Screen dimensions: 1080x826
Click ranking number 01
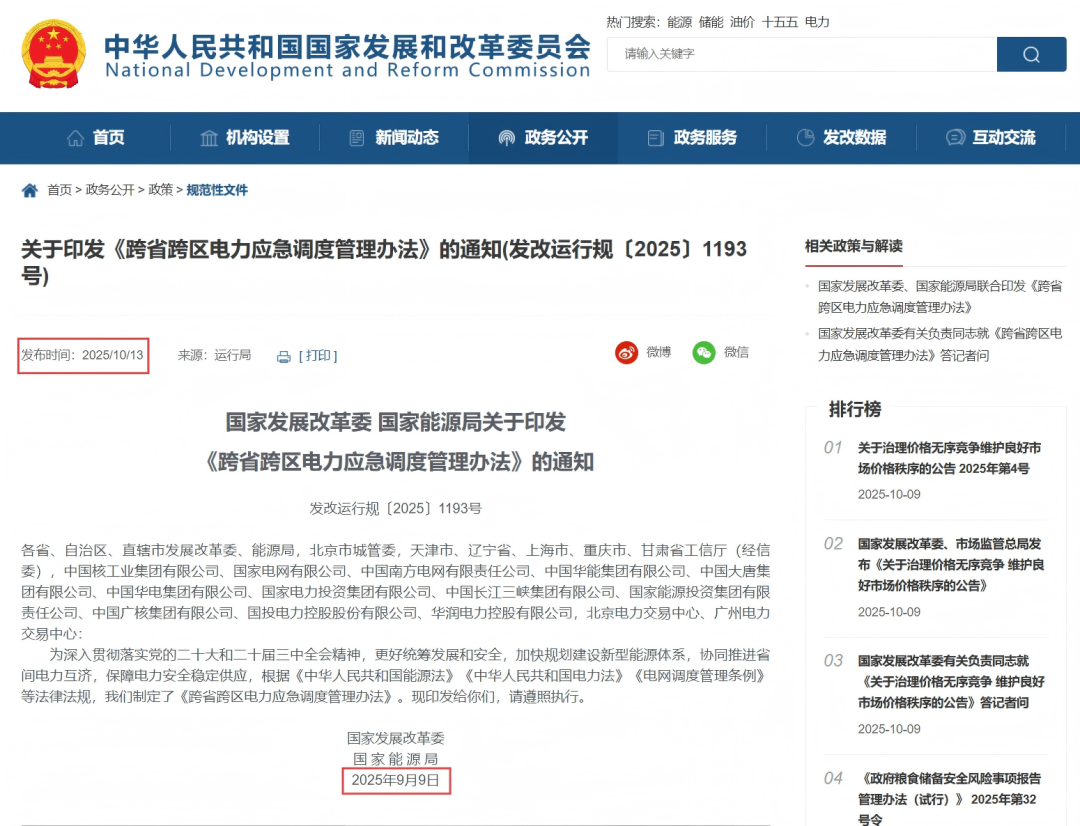point(833,448)
